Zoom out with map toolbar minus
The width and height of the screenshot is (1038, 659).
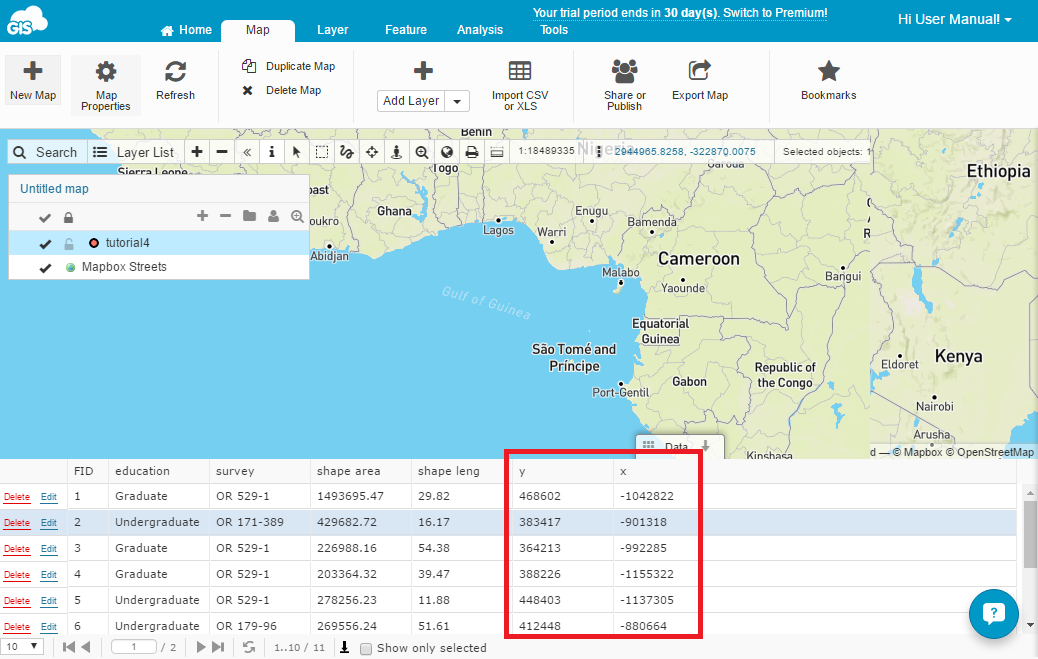(222, 152)
